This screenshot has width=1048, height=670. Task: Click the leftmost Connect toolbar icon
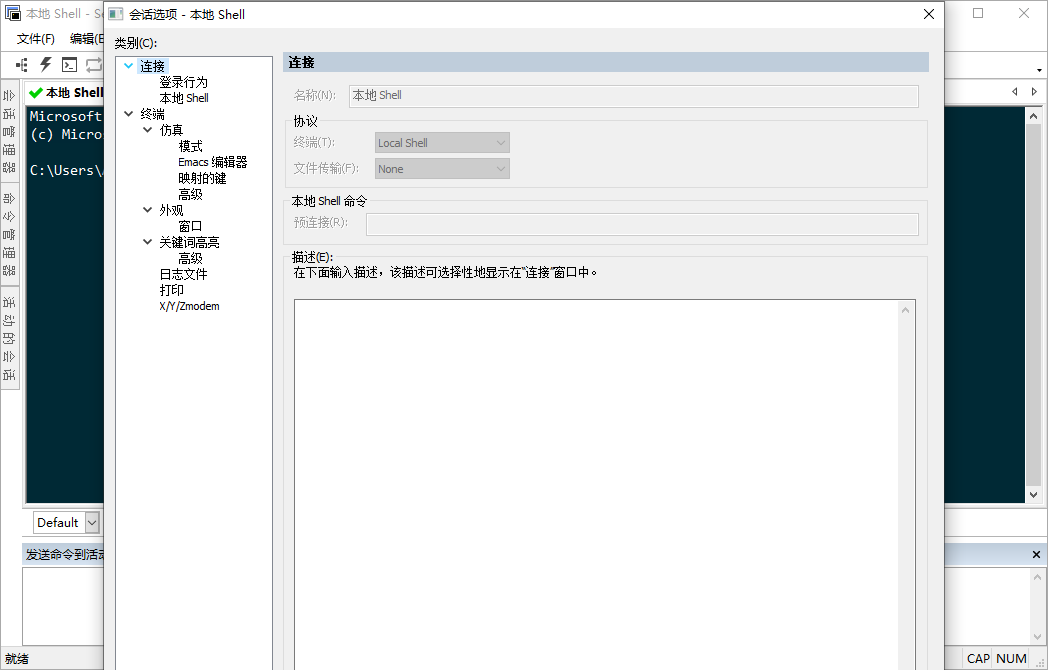point(20,65)
